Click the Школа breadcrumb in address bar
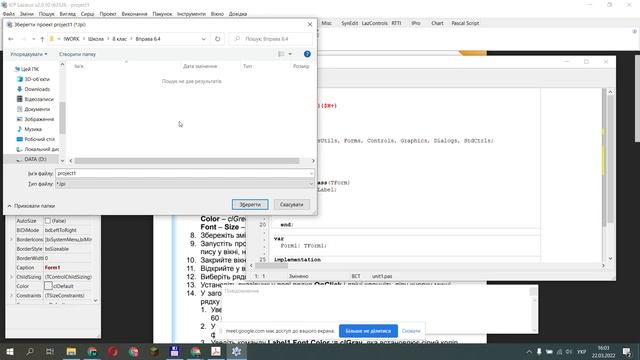The image size is (640, 360). point(96,39)
